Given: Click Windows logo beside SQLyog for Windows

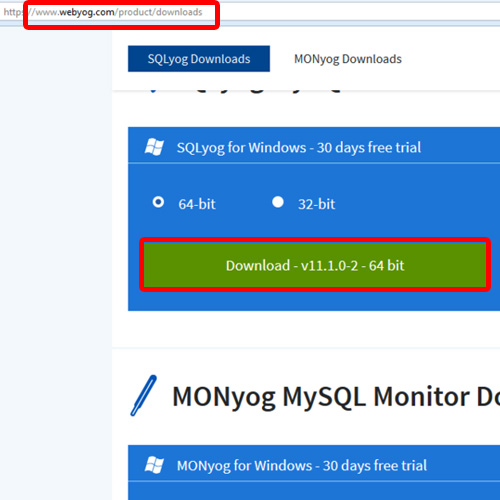Looking at the screenshot, I should (x=154, y=147).
